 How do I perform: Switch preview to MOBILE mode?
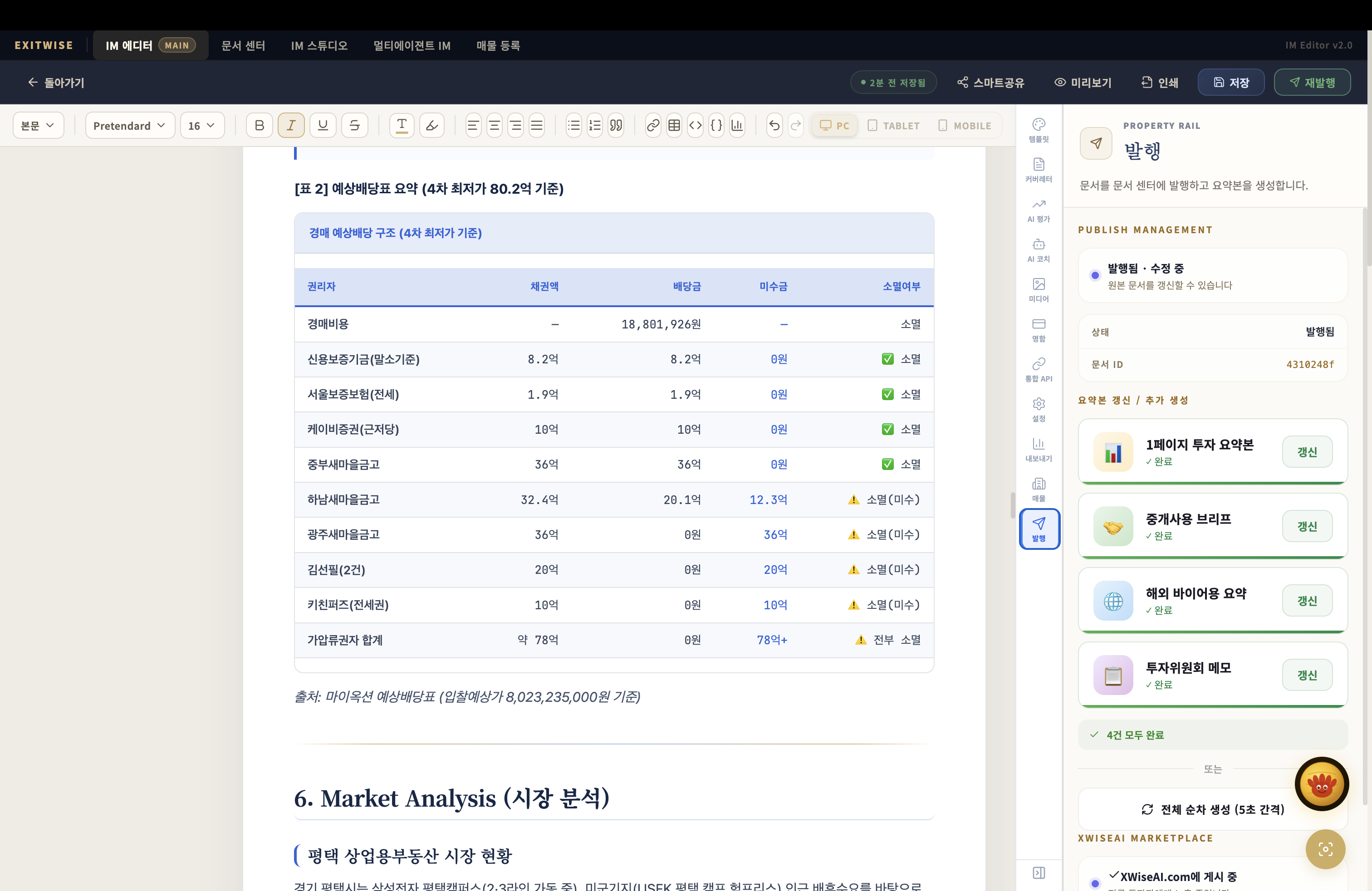965,126
